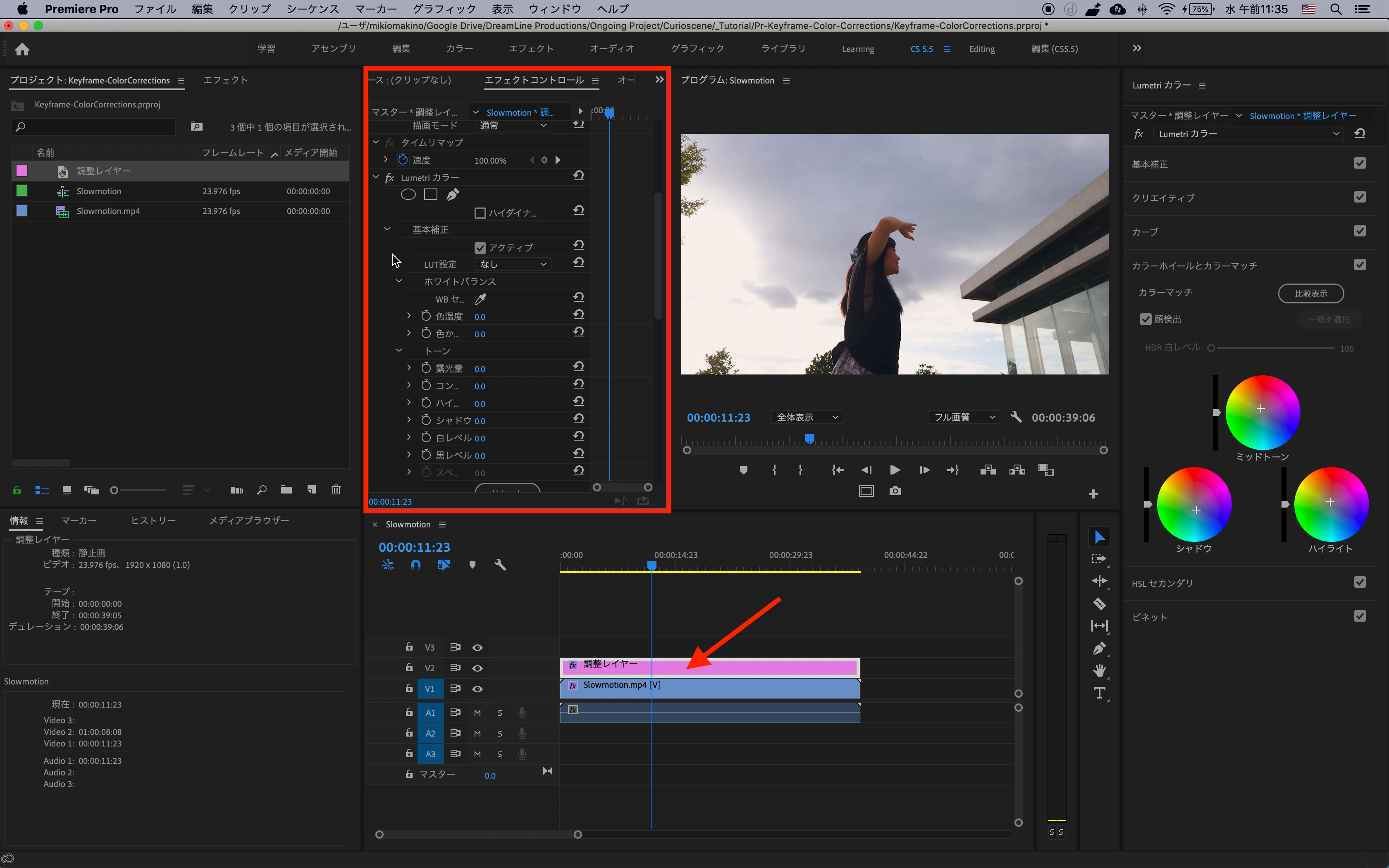This screenshot has height=868, width=1389.
Task: Hide the V2 track output eye
Action: pos(477,668)
